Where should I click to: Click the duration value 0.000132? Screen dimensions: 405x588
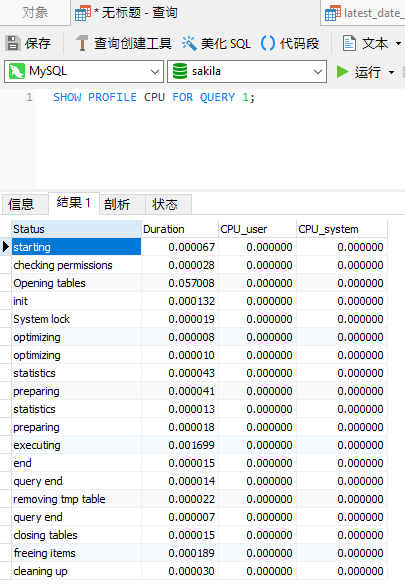[x=191, y=301]
